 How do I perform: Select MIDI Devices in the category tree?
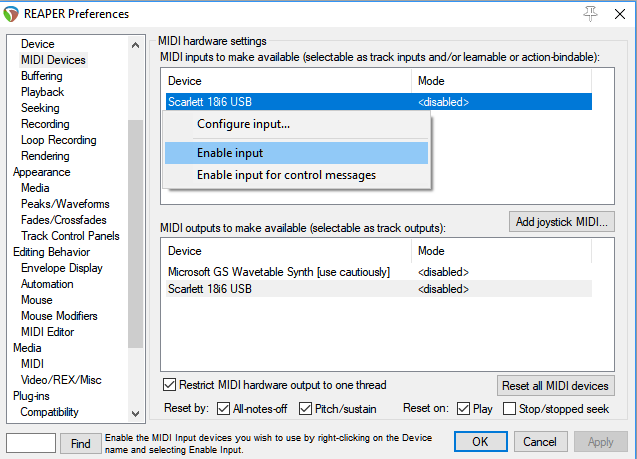(x=53, y=60)
